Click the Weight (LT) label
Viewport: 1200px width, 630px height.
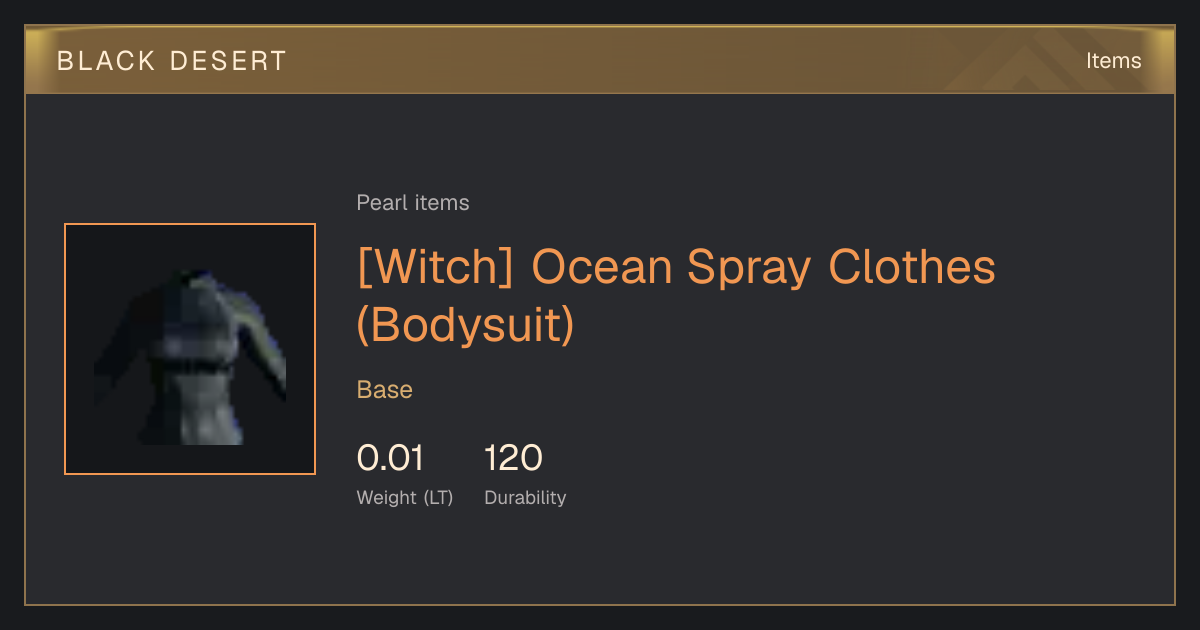click(x=405, y=498)
